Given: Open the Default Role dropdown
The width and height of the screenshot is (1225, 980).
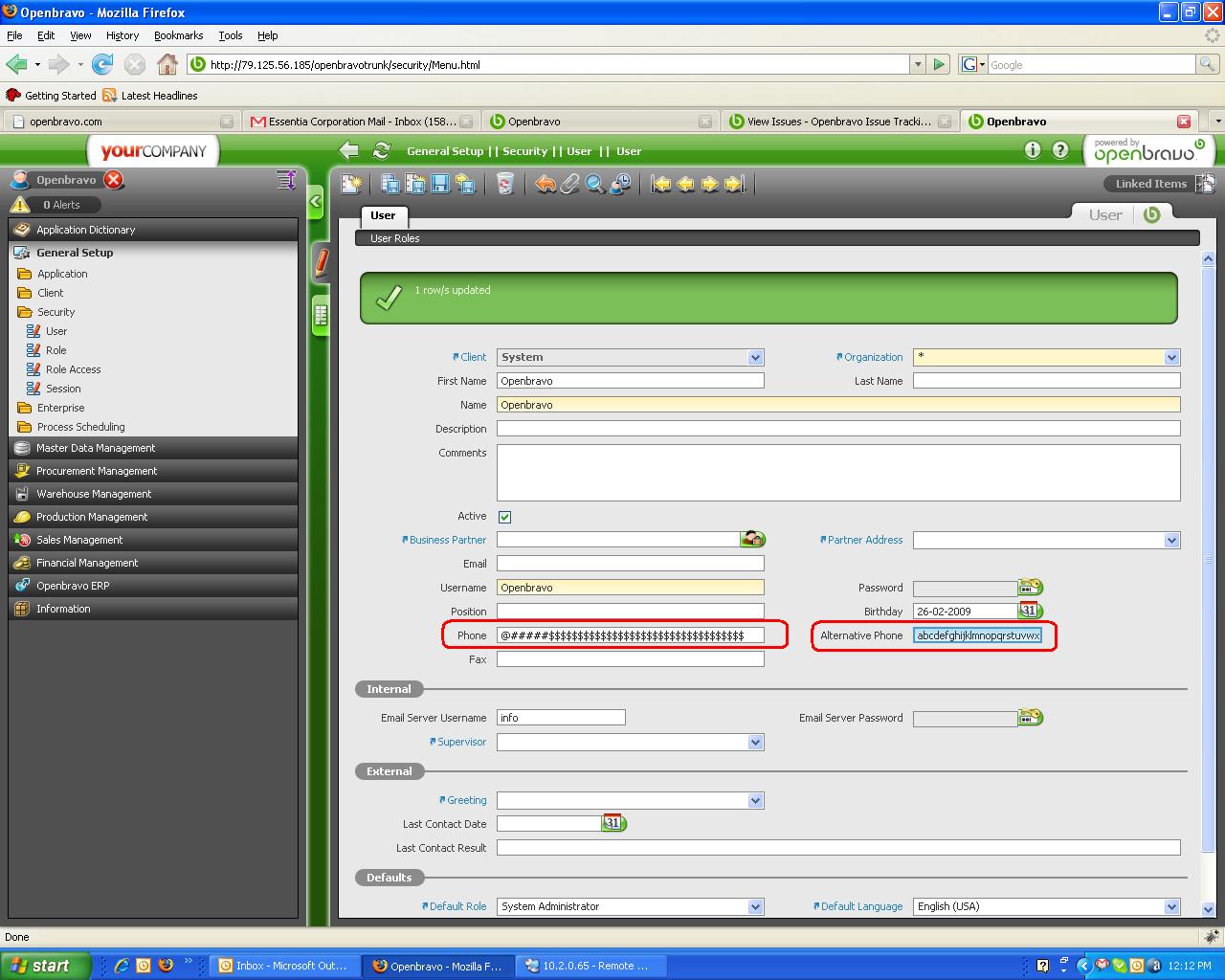Looking at the screenshot, I should pos(755,906).
